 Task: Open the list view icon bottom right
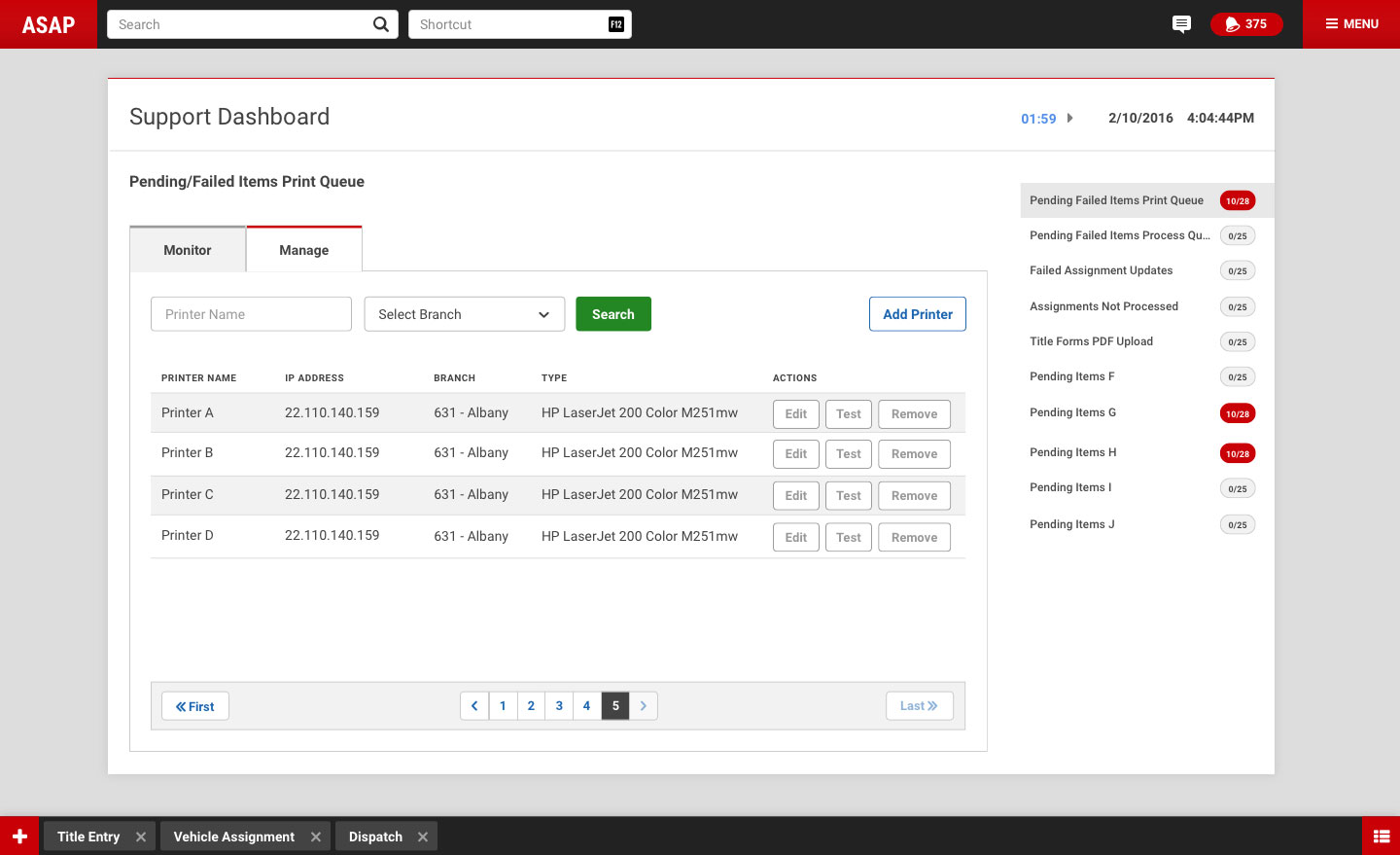tap(1381, 837)
